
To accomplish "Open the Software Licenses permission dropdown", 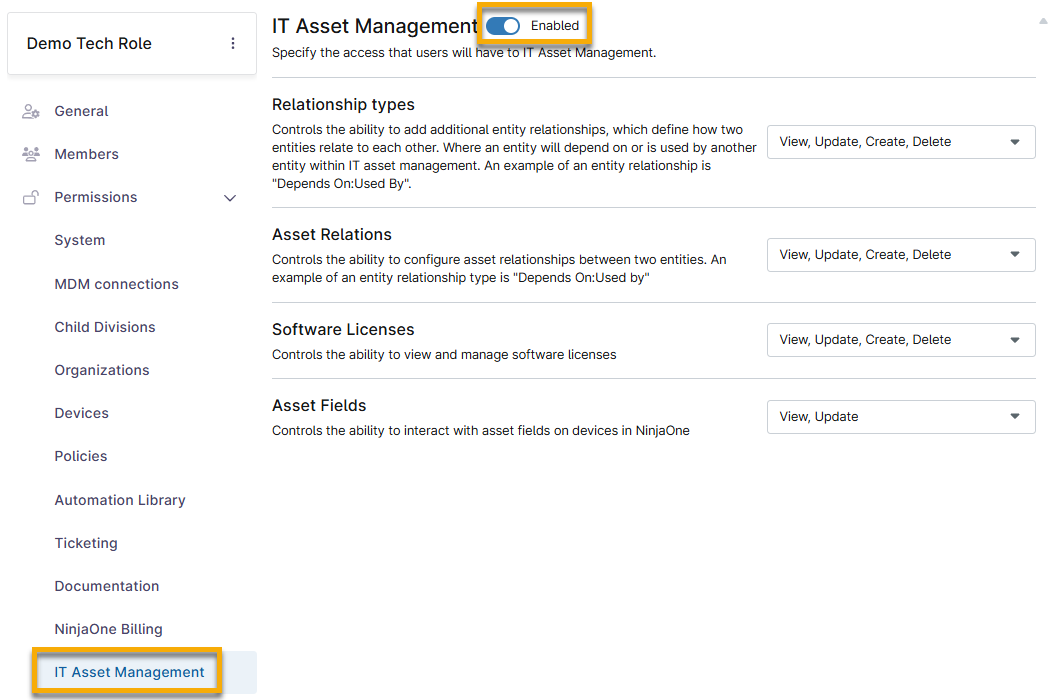I will pyautogui.click(x=900, y=340).
